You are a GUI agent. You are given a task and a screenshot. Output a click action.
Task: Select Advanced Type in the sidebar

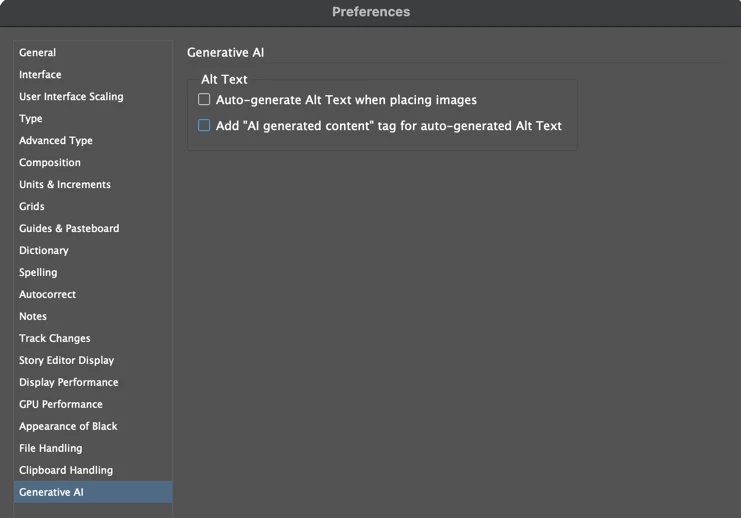point(56,141)
